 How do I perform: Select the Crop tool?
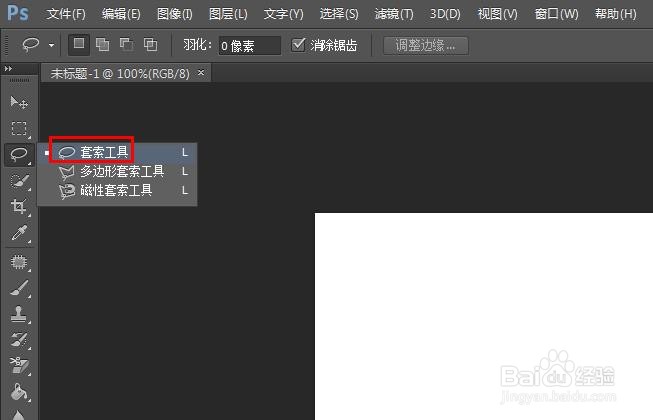[x=19, y=206]
